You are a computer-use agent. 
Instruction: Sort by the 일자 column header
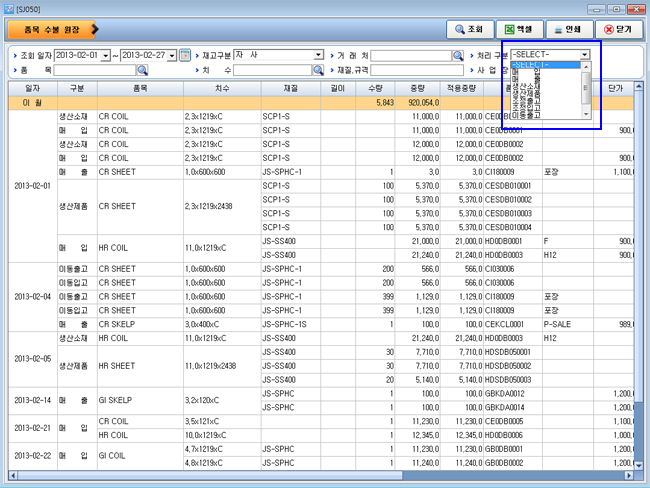[33, 89]
